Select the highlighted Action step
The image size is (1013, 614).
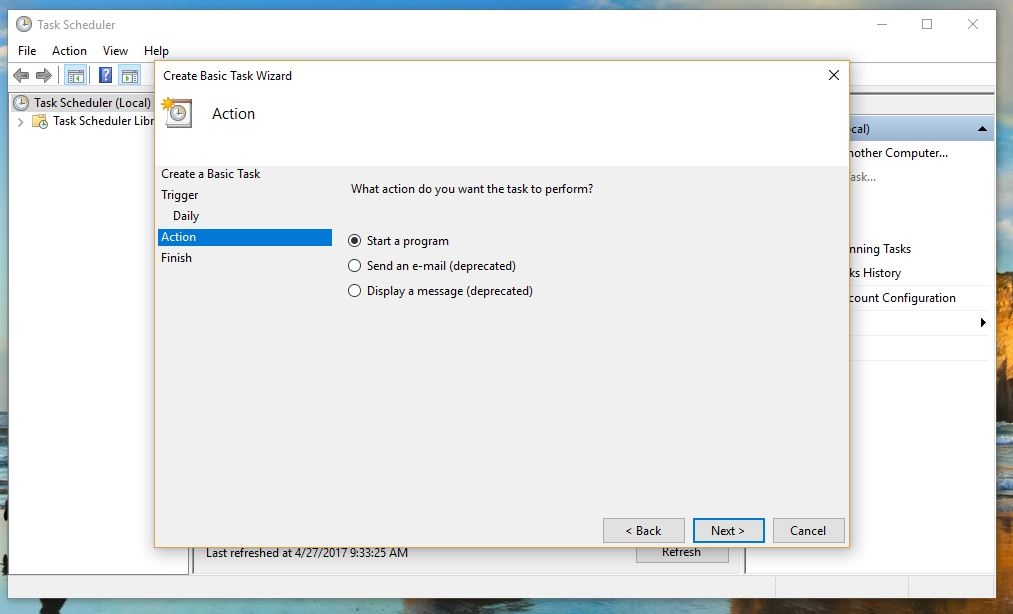[245, 237]
